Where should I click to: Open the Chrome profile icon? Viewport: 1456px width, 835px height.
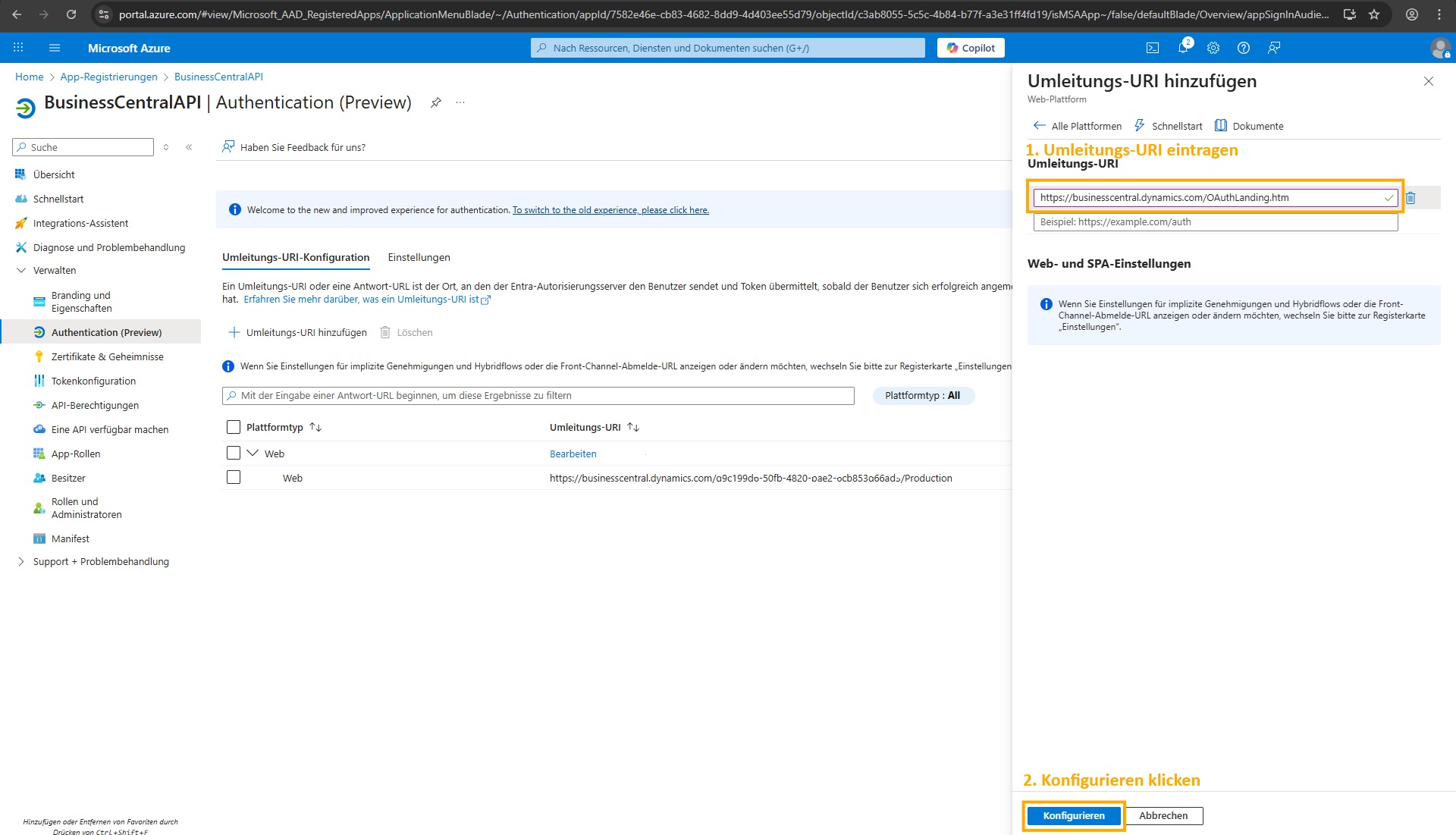1412,14
